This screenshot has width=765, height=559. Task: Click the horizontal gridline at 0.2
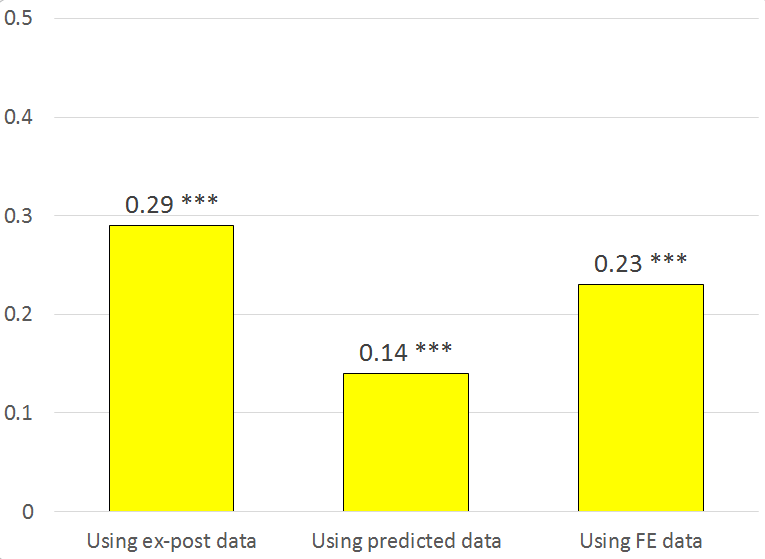[x=290, y=315]
